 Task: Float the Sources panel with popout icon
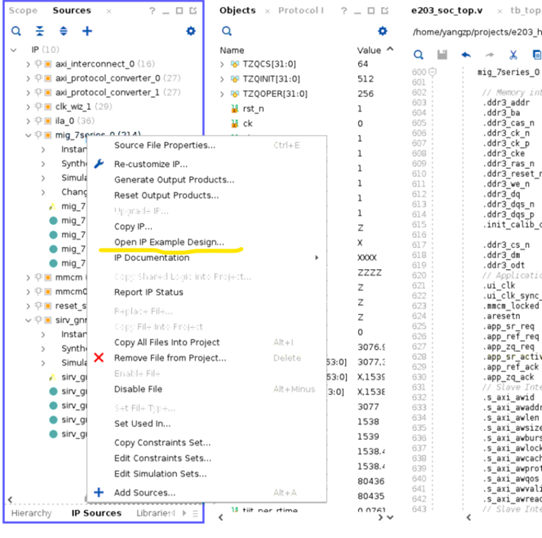coord(193,11)
